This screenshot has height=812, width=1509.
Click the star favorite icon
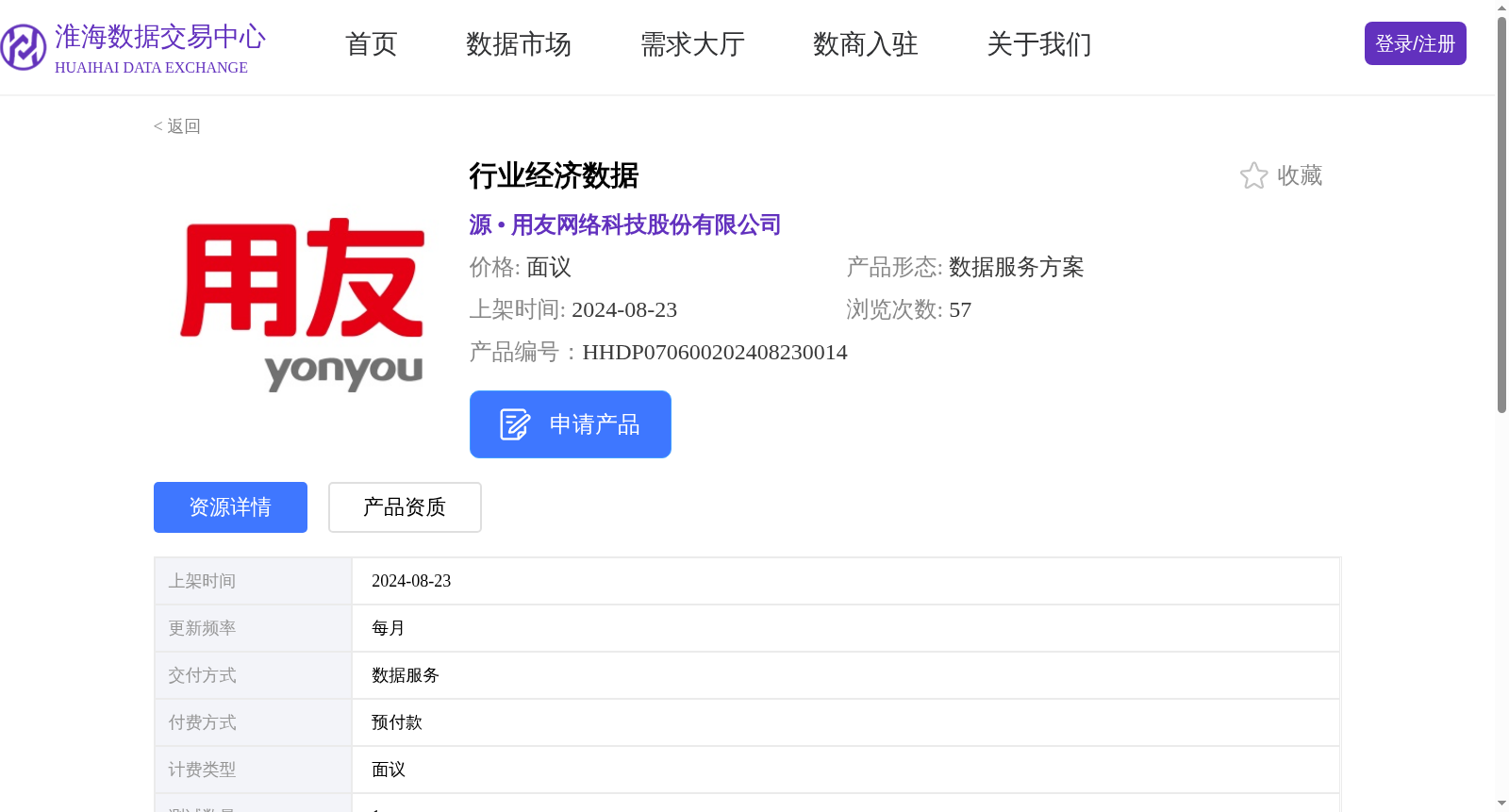[x=1253, y=175]
